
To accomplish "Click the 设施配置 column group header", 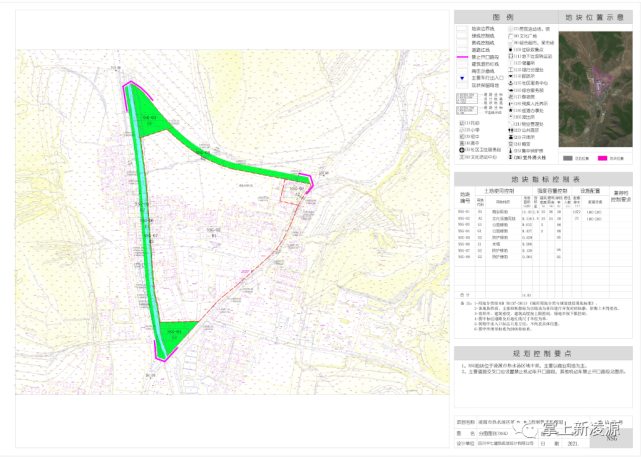I will (x=590, y=191).
